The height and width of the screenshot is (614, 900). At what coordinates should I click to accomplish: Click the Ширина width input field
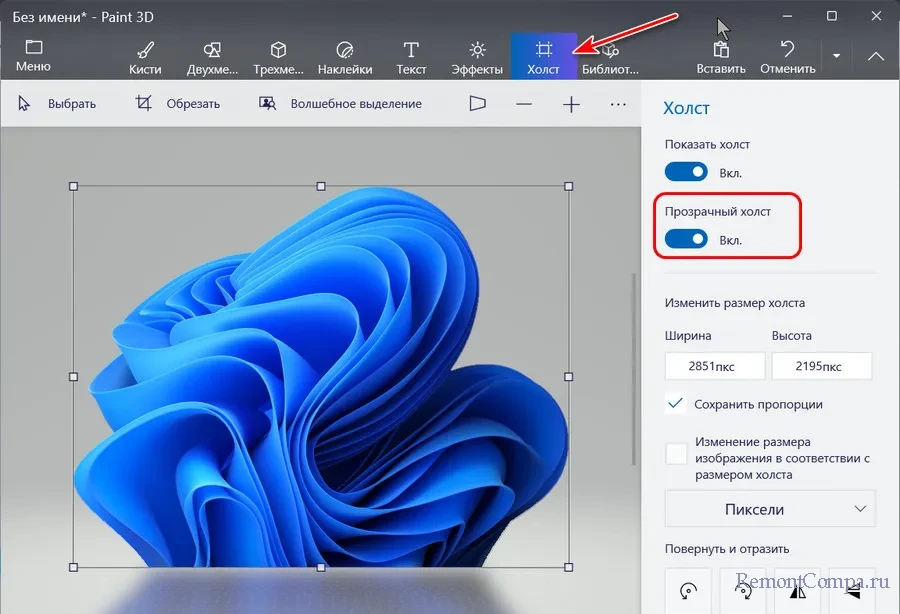(714, 366)
